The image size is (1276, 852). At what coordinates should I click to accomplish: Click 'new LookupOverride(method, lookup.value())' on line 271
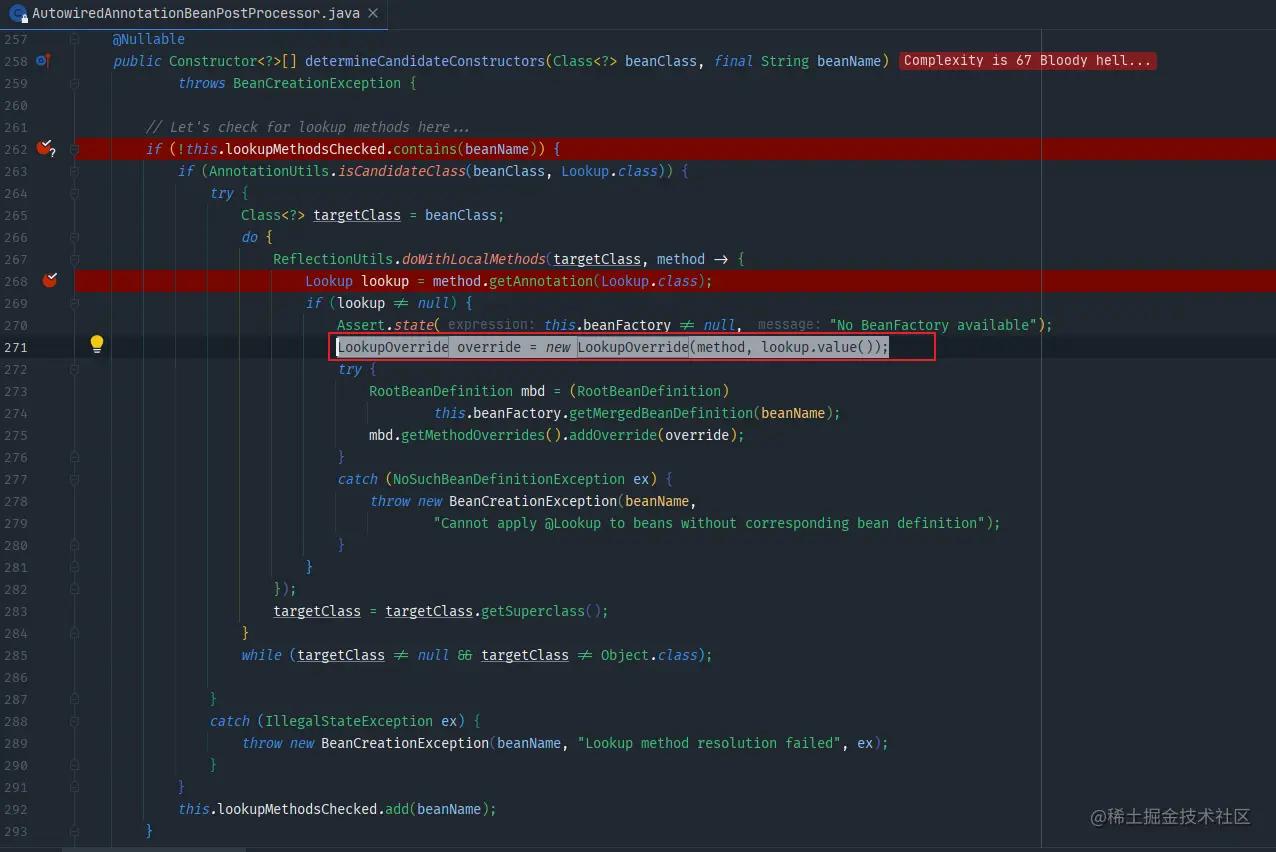(x=713, y=347)
